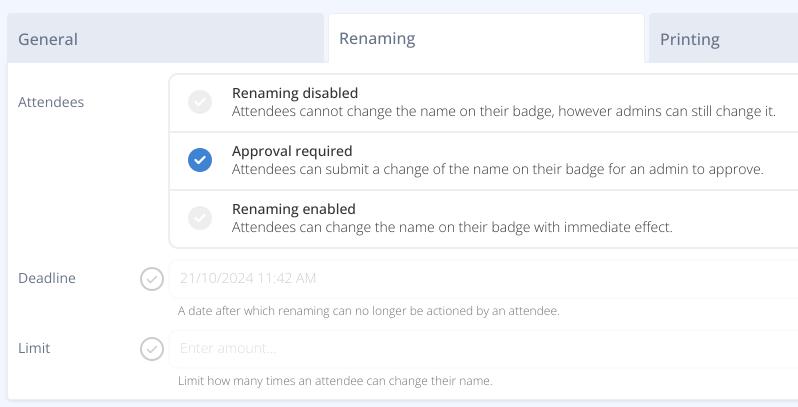Click the Limit field label
The height and width of the screenshot is (407, 798).
[34, 348]
